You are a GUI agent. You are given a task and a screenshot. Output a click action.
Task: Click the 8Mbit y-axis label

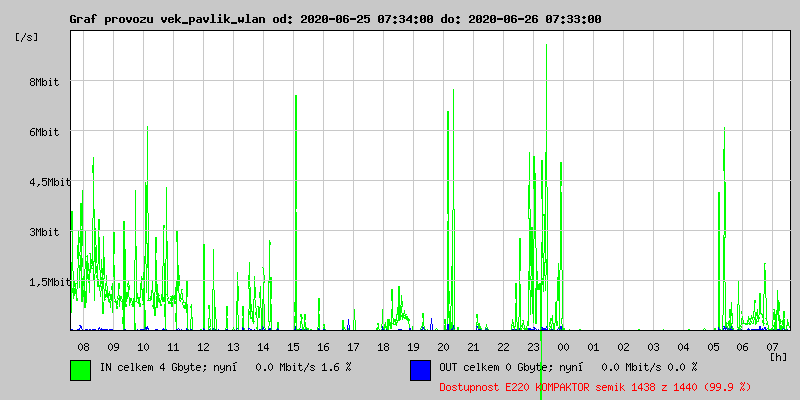point(44,82)
